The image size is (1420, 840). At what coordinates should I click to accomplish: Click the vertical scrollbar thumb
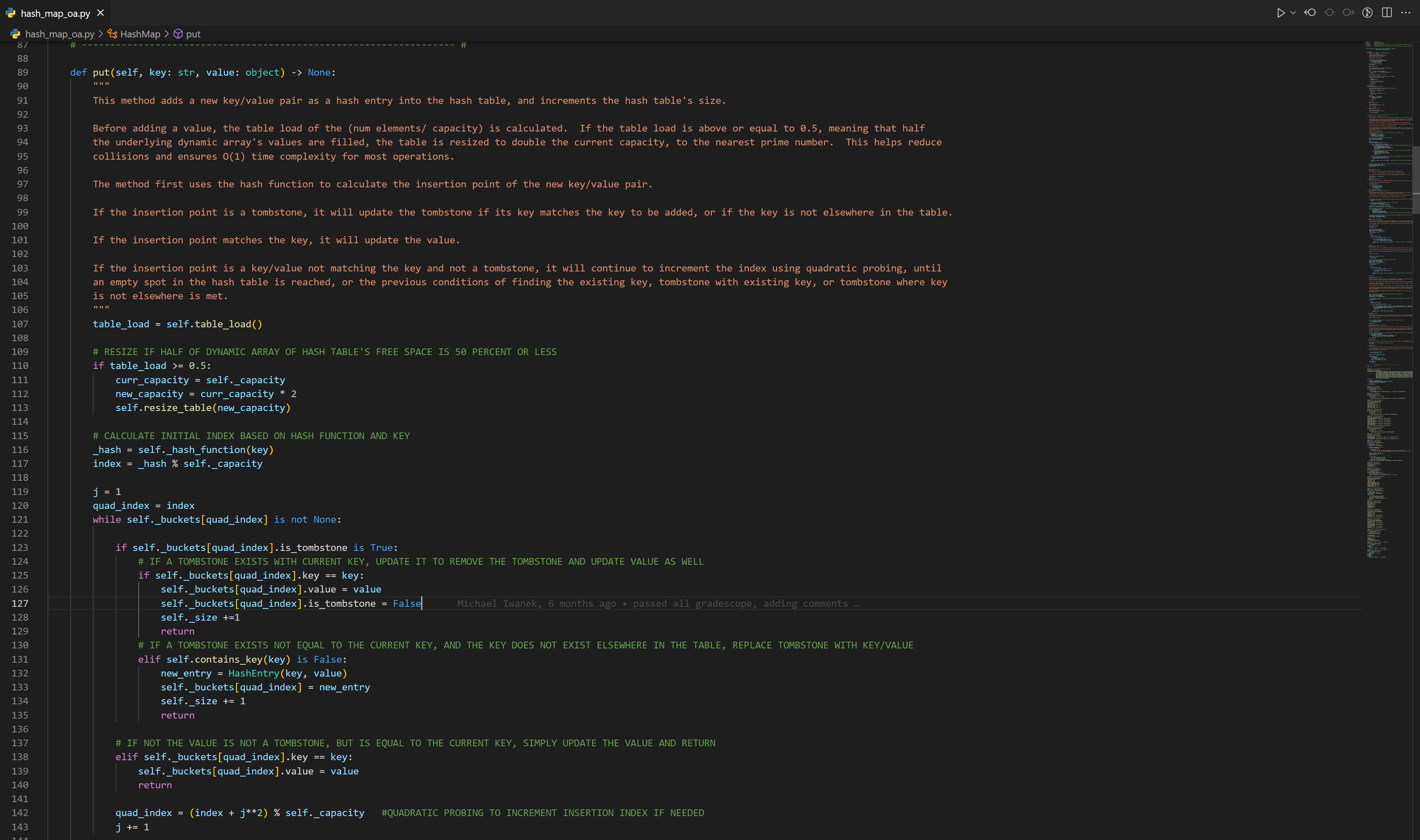(1416, 180)
